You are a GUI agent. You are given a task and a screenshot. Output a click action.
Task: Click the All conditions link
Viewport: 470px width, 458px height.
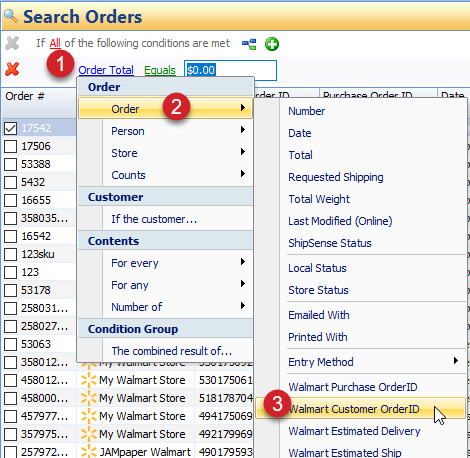tap(55, 43)
